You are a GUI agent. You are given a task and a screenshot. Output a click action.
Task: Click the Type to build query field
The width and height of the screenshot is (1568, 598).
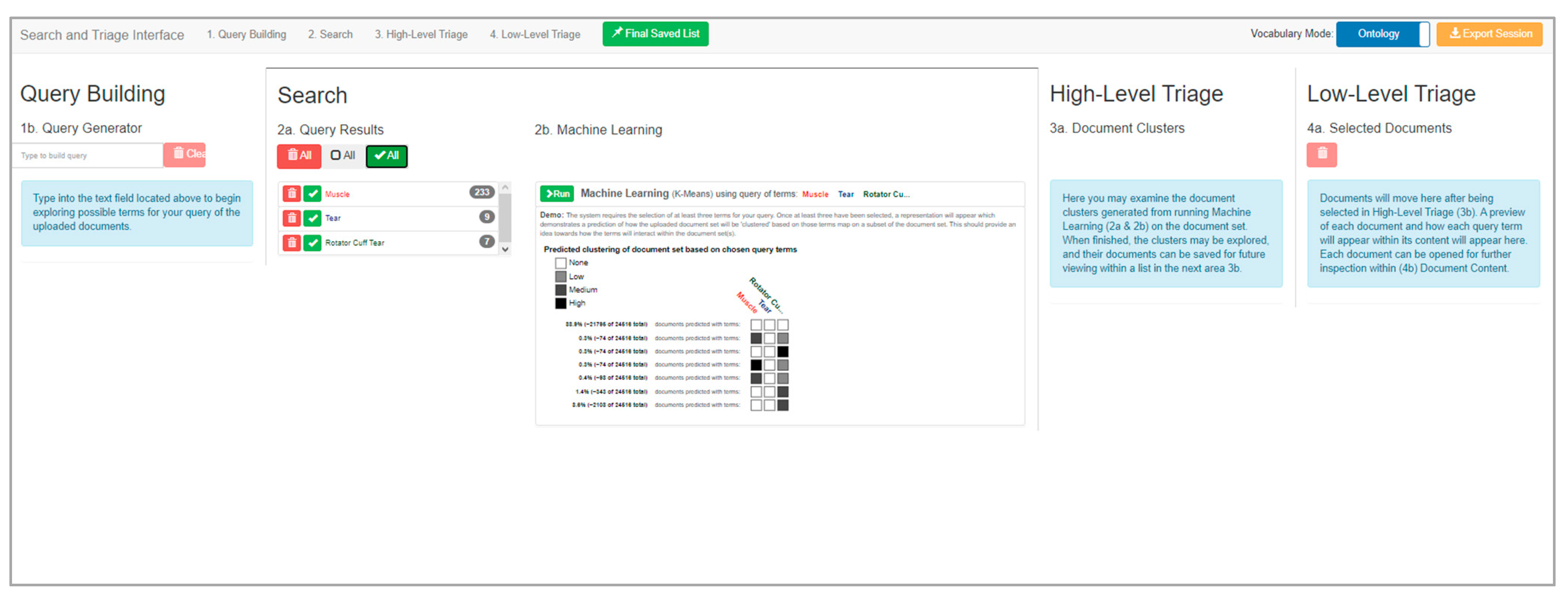pos(88,156)
